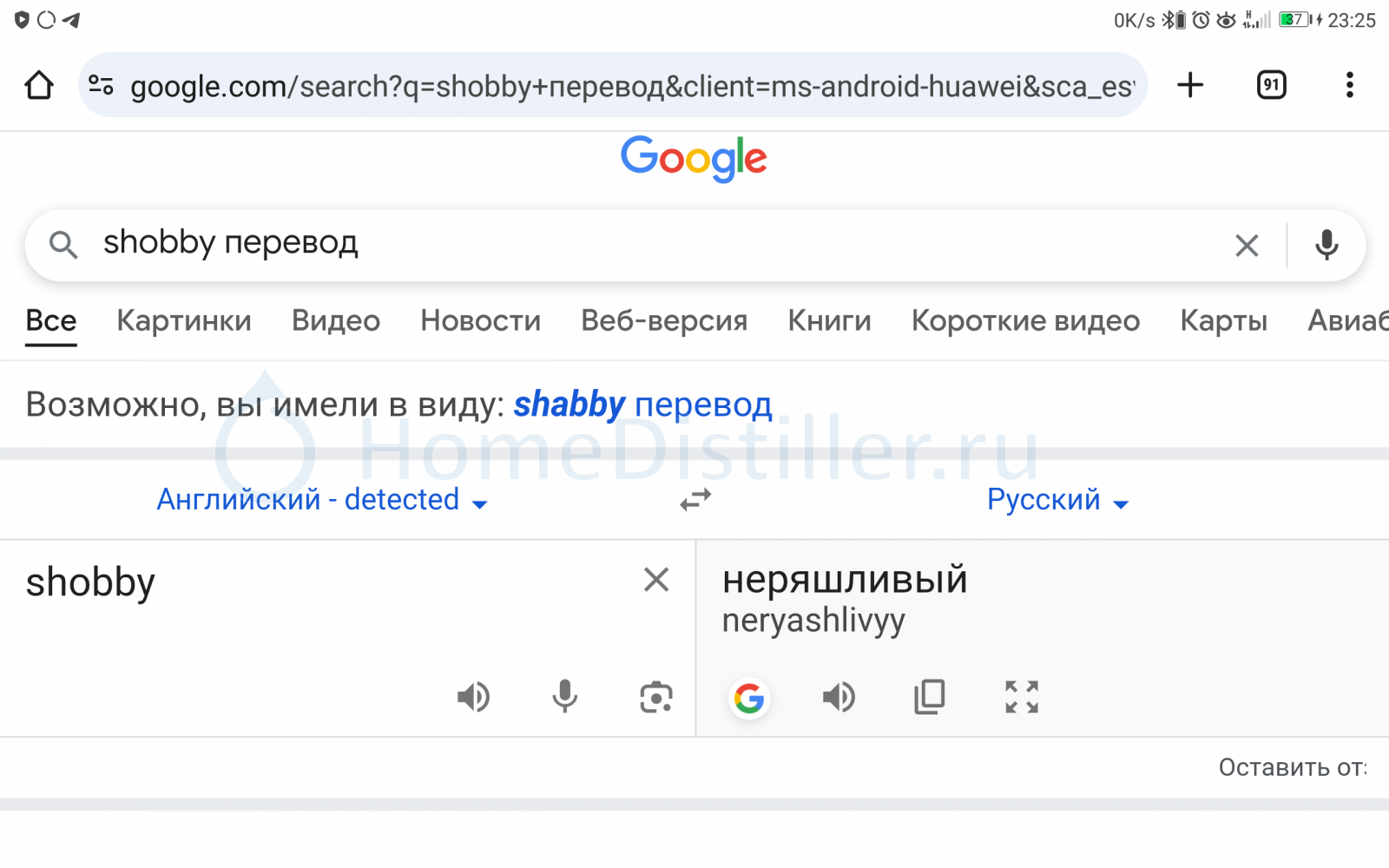Screen dimensions: 1389x868
Task: Clear the Google search query
Action: click(x=1247, y=246)
